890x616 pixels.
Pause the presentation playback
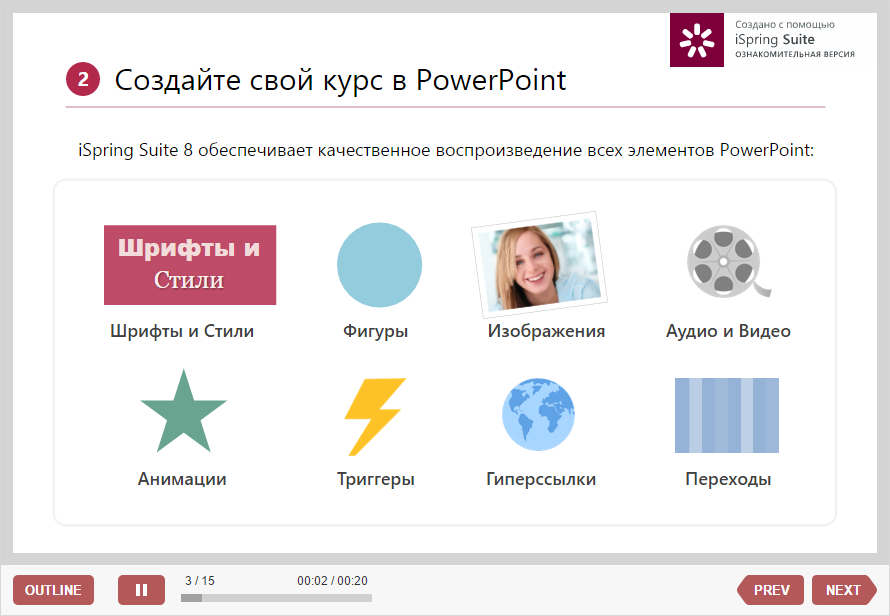tap(141, 590)
